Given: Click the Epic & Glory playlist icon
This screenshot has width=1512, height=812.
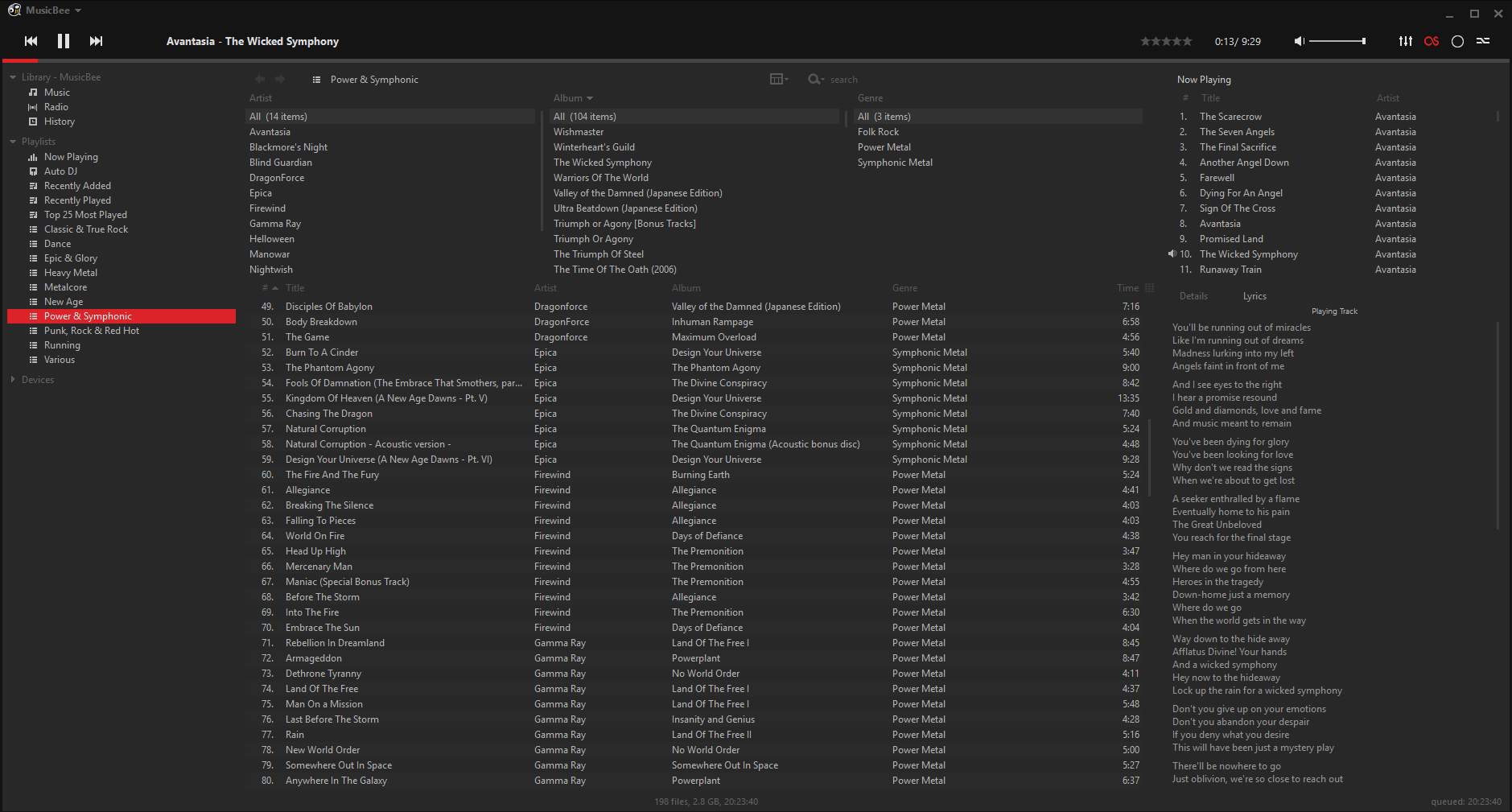Looking at the screenshot, I should pos(33,258).
